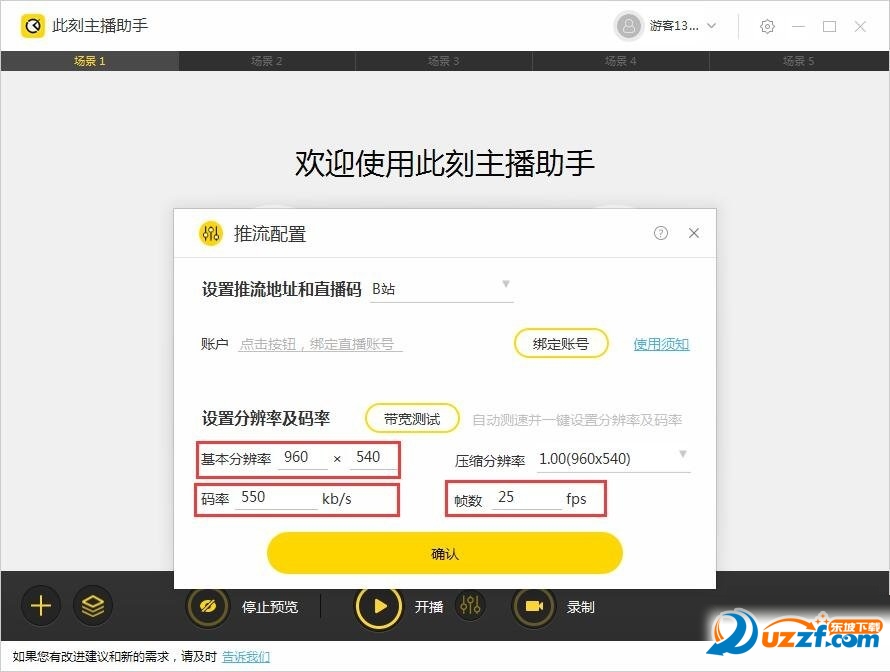
Task: Click the resolution height field 540
Action: pyautogui.click(x=372, y=457)
